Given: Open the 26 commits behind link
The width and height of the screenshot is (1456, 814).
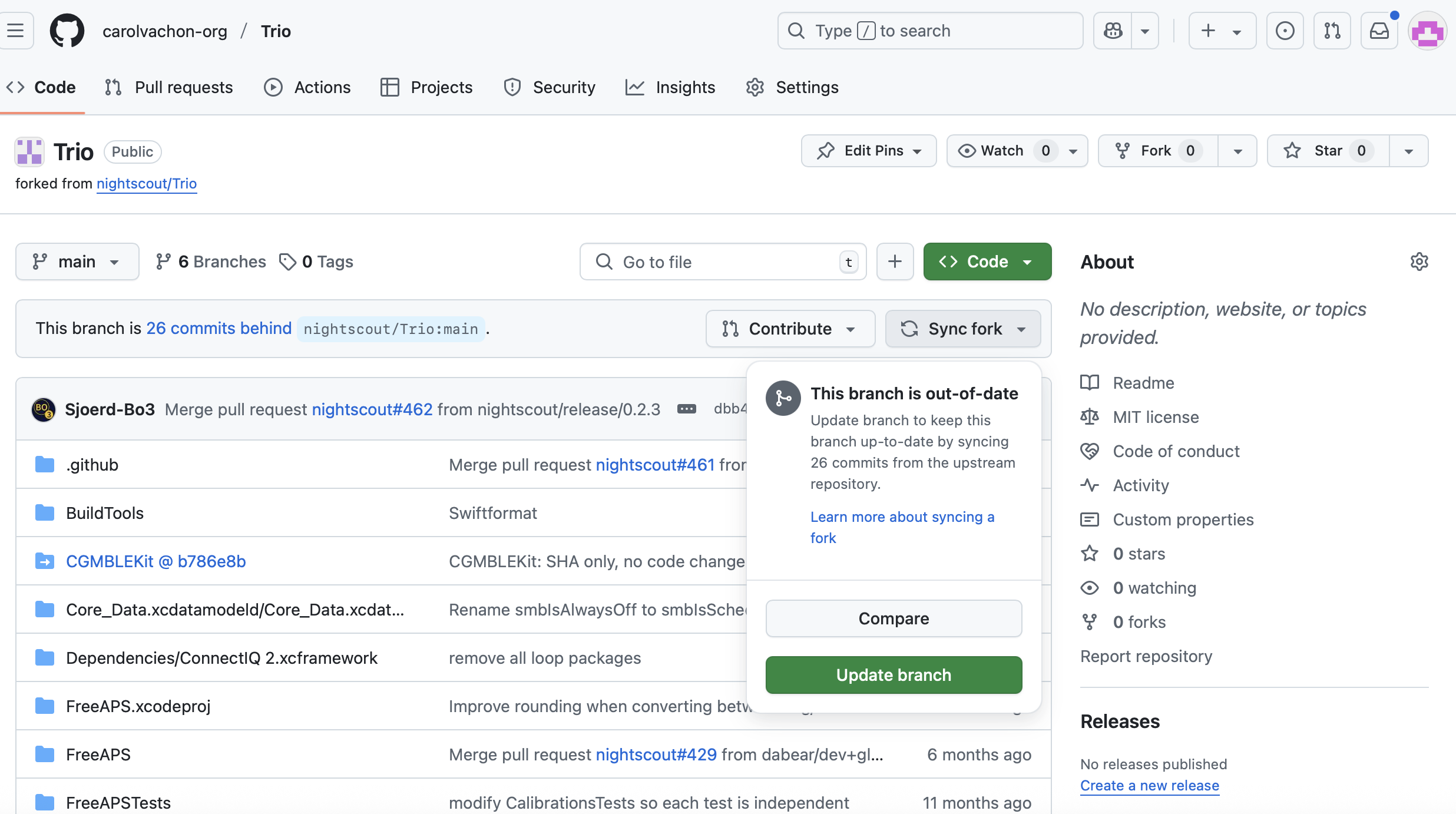Looking at the screenshot, I should (219, 328).
